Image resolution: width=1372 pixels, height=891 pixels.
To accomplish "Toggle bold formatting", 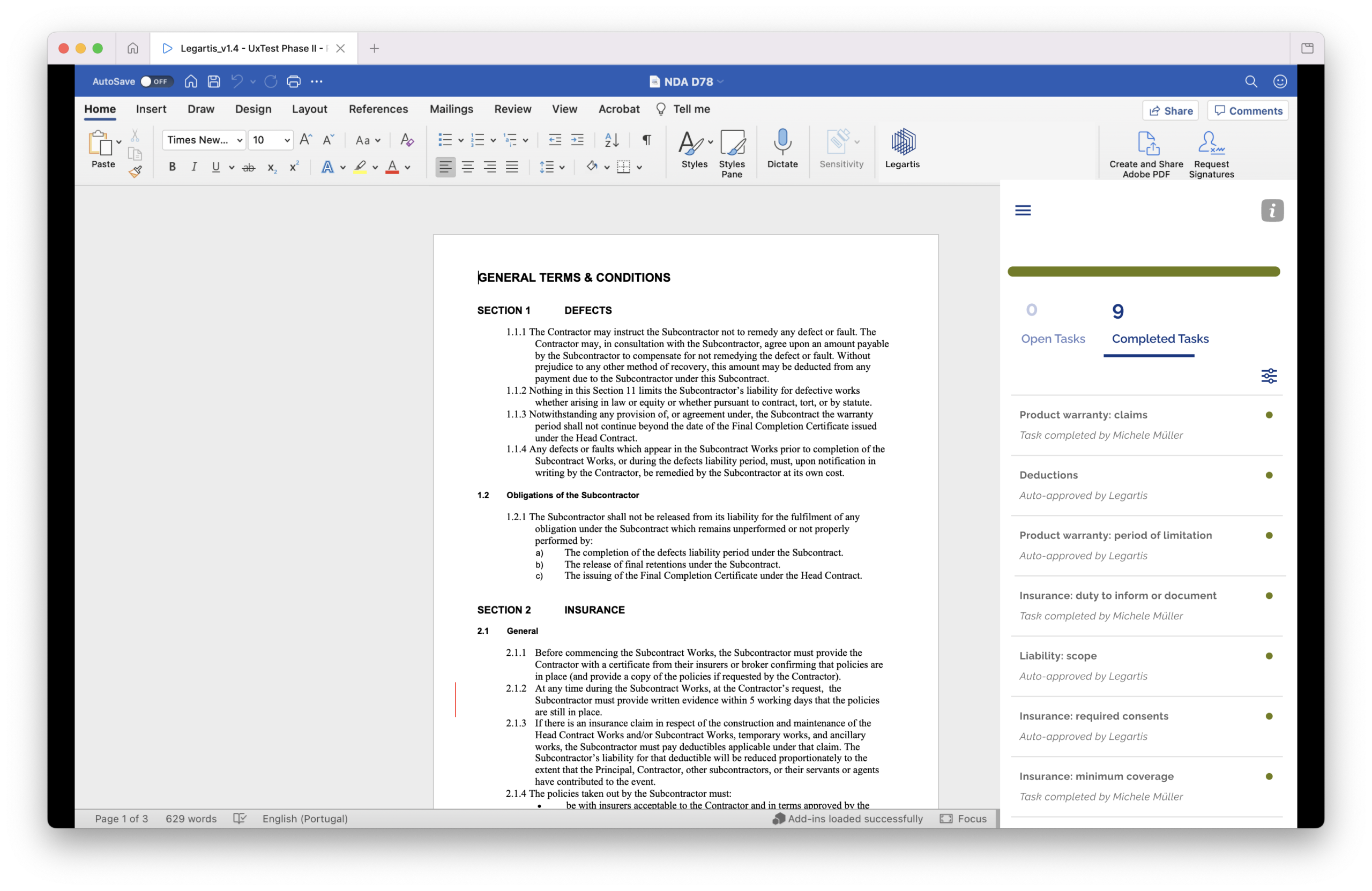I will coord(172,167).
